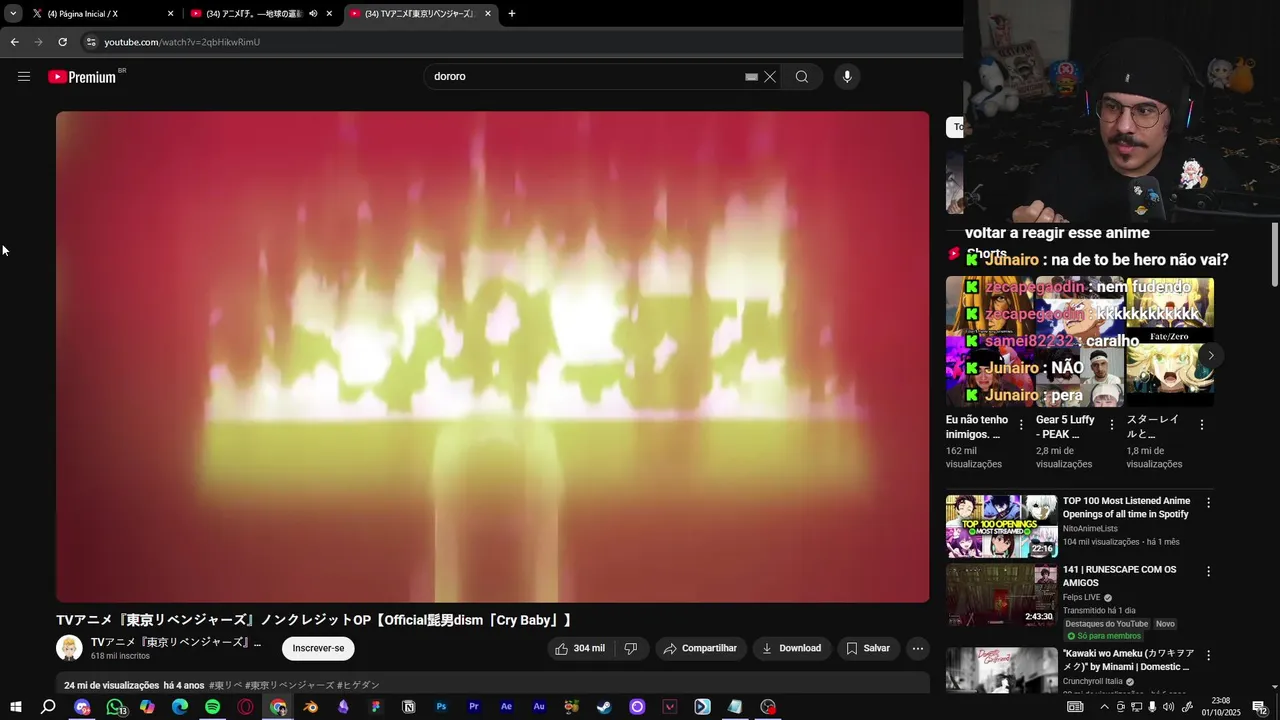This screenshot has width=1280, height=720.
Task: Open the Windows Start menu
Action: point(15,707)
